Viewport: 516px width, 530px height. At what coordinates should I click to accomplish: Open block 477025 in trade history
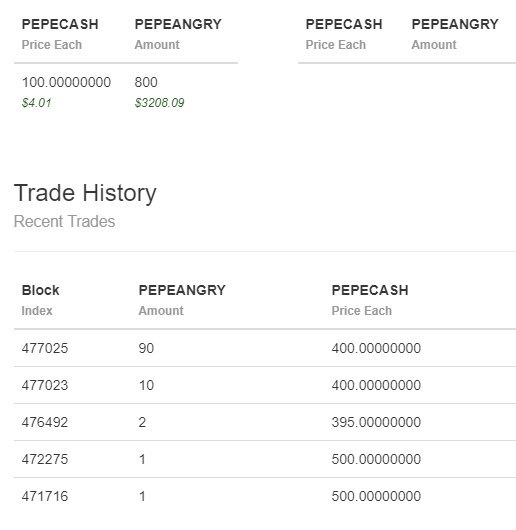pos(45,348)
